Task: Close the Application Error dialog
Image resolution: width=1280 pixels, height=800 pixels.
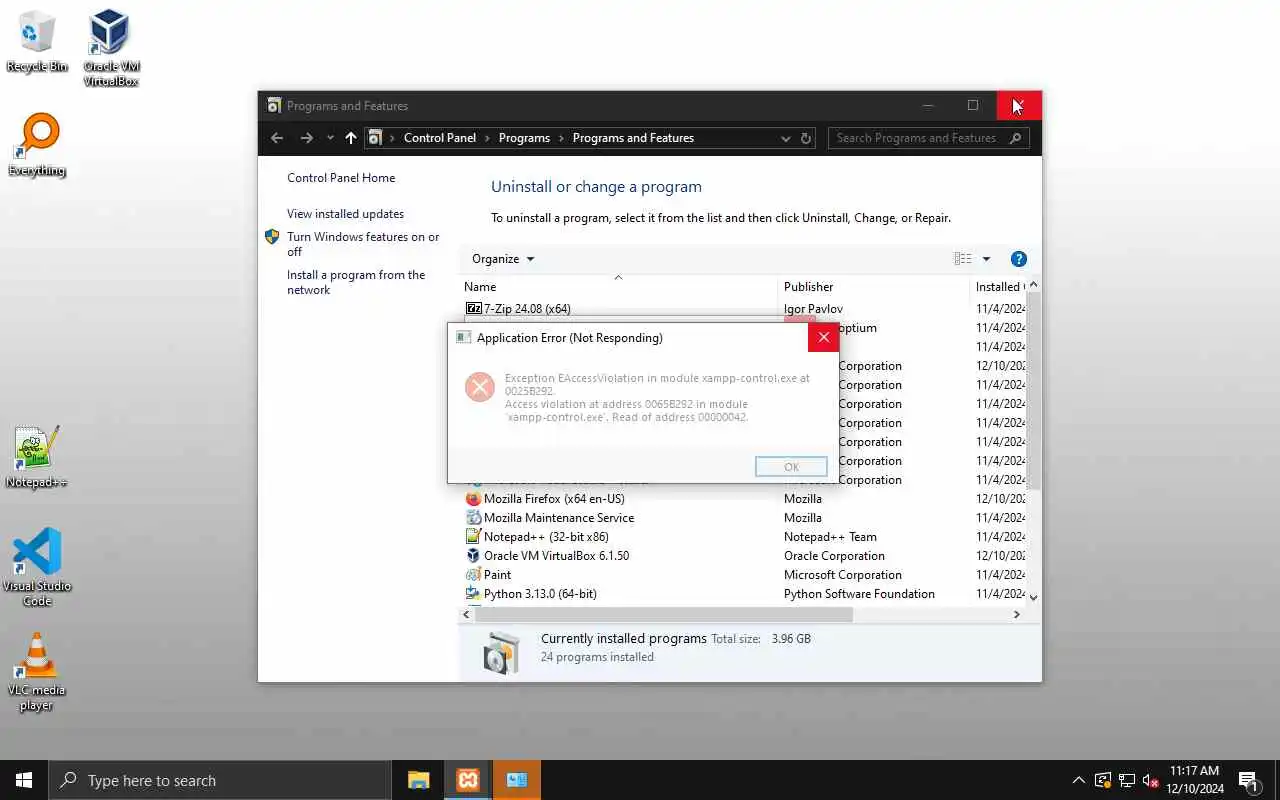Action: 823,338
